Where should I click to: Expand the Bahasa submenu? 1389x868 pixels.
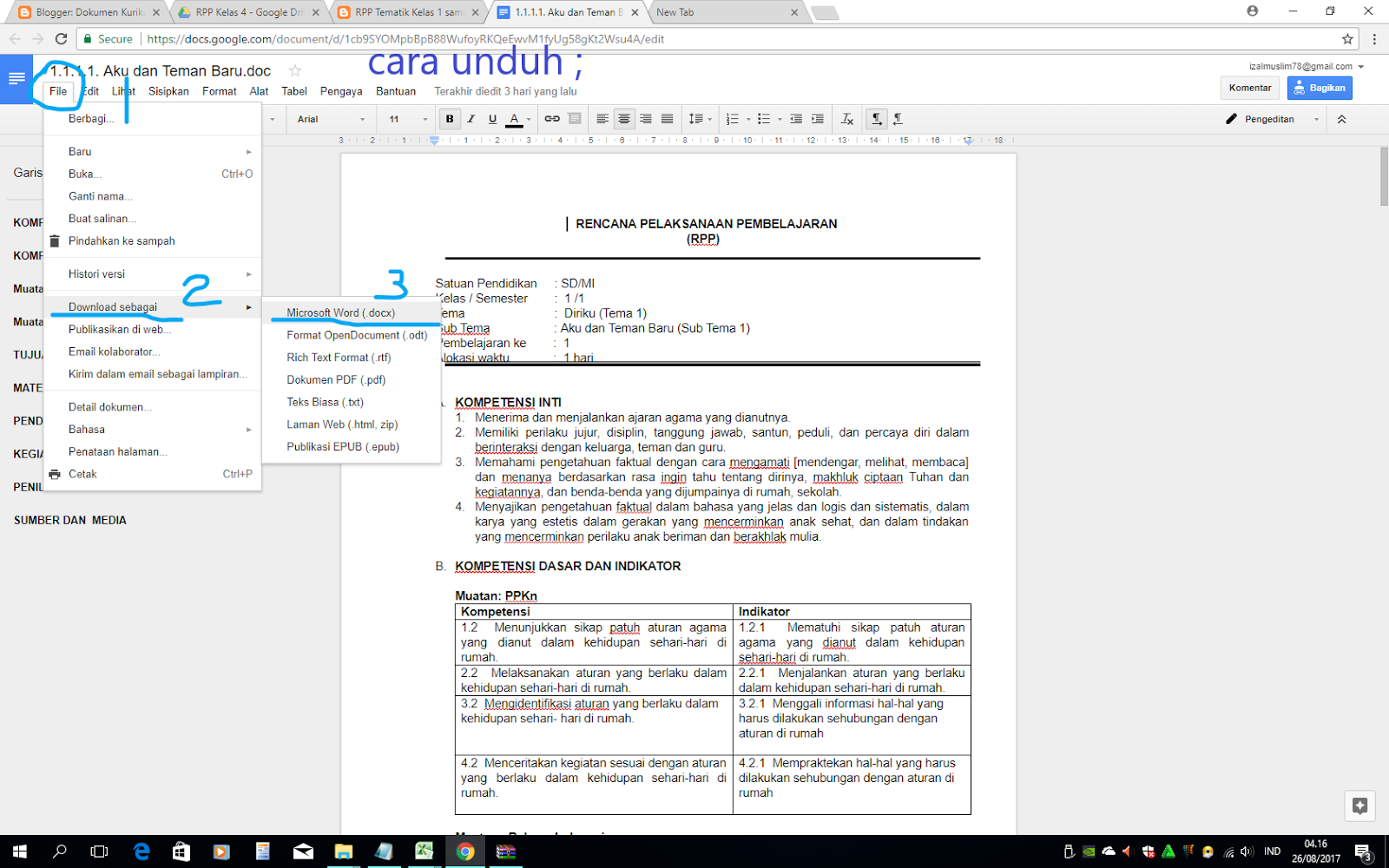click(153, 430)
